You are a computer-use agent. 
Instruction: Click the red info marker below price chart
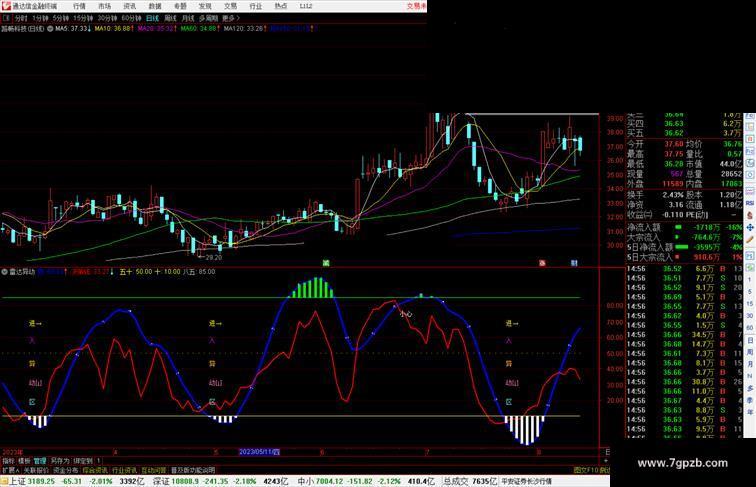(542, 263)
